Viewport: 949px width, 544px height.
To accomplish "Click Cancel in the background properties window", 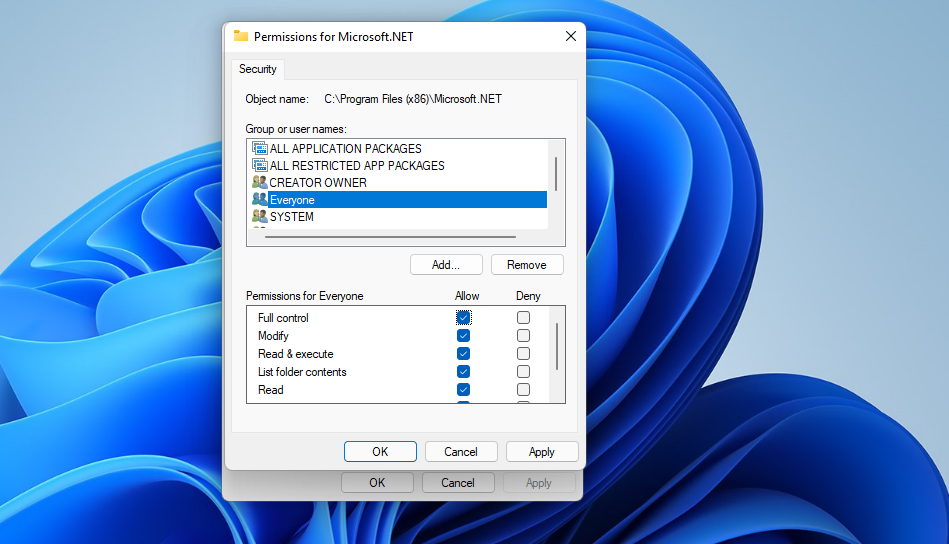I will click(458, 482).
